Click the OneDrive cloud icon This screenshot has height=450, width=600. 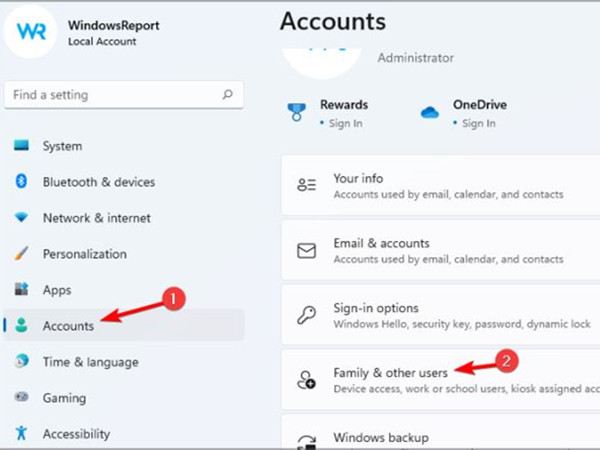[430, 112]
